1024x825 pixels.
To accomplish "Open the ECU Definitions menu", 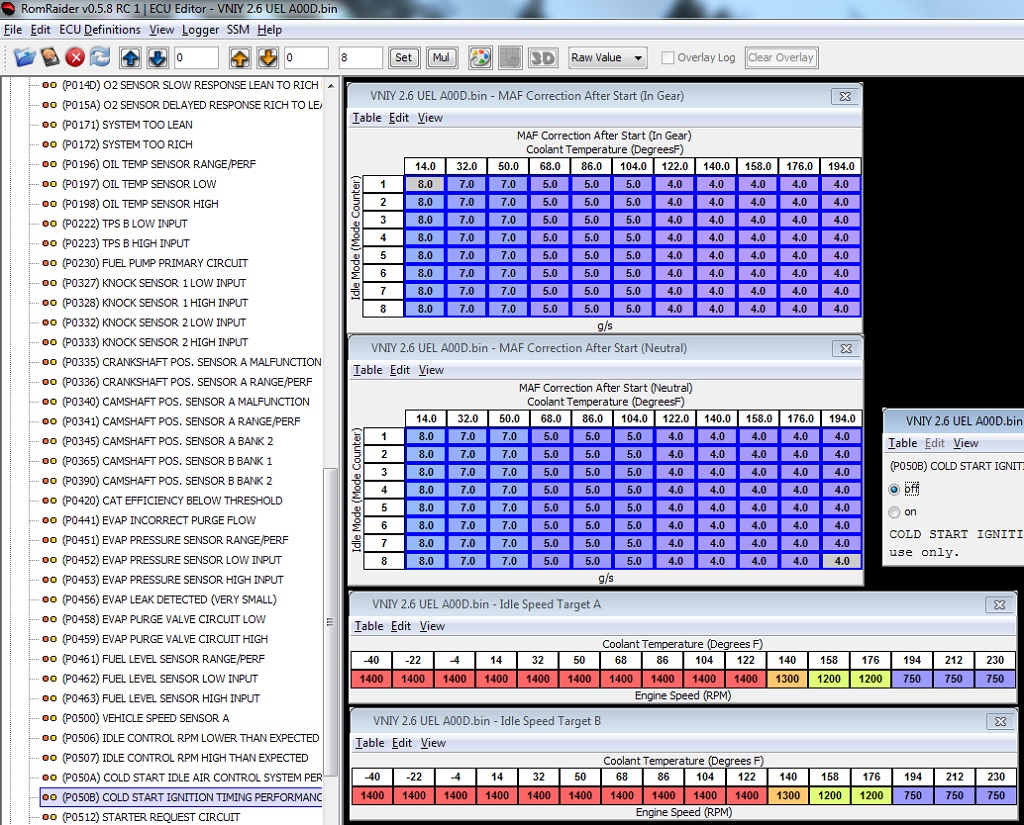I will (x=101, y=30).
